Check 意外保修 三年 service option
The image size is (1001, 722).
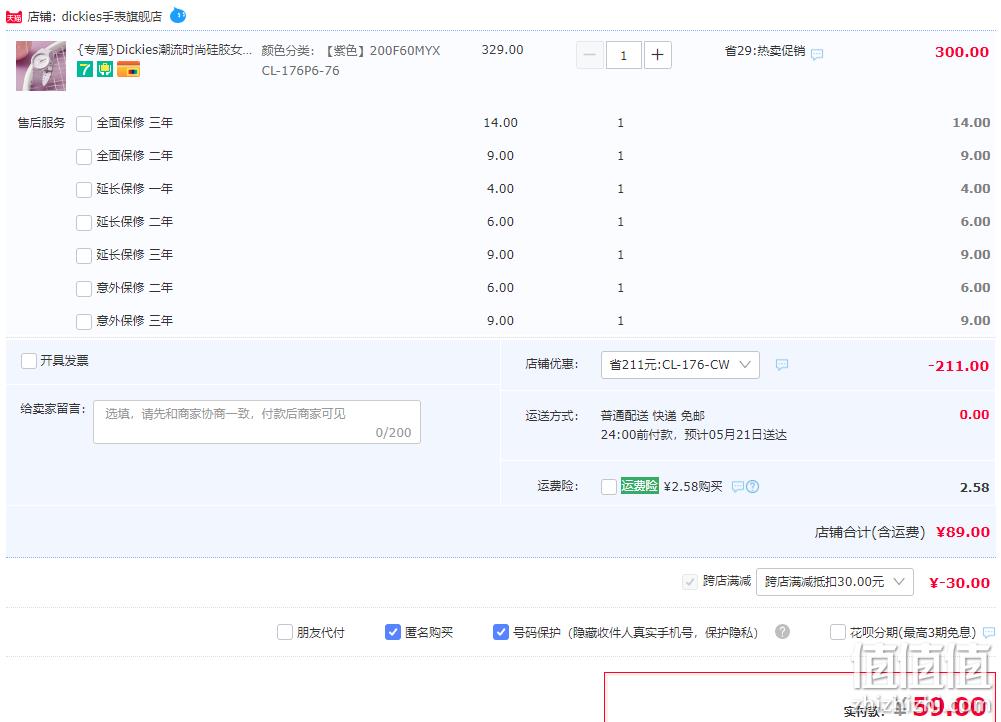[x=84, y=321]
